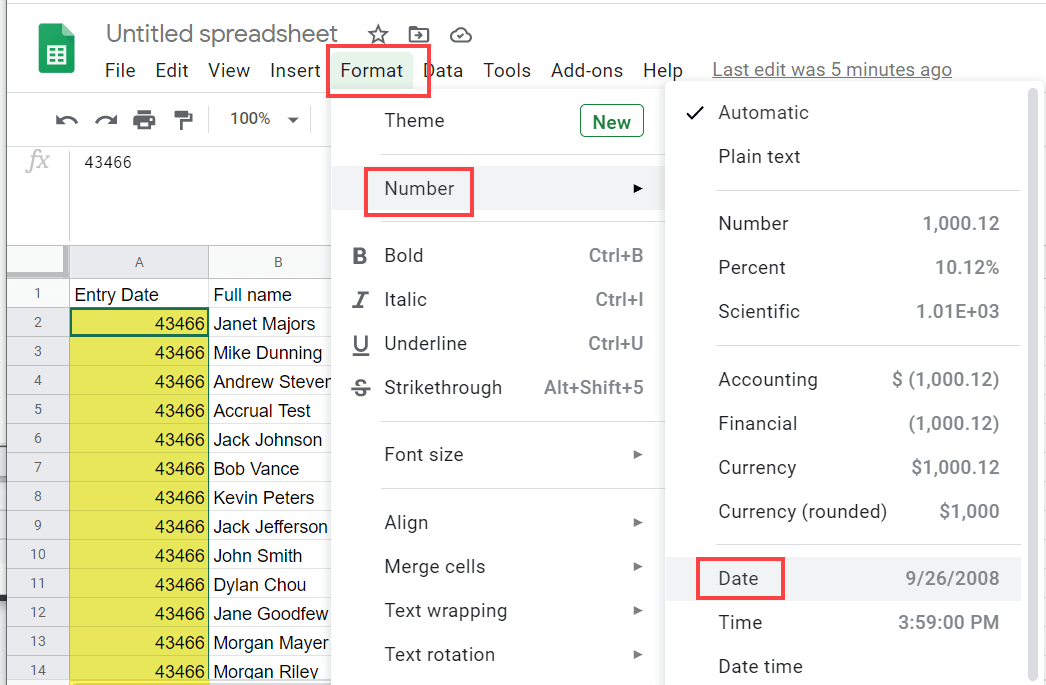Viewport: 1046px width, 685px height.
Task: Choose Plain text format
Action: click(x=843, y=157)
